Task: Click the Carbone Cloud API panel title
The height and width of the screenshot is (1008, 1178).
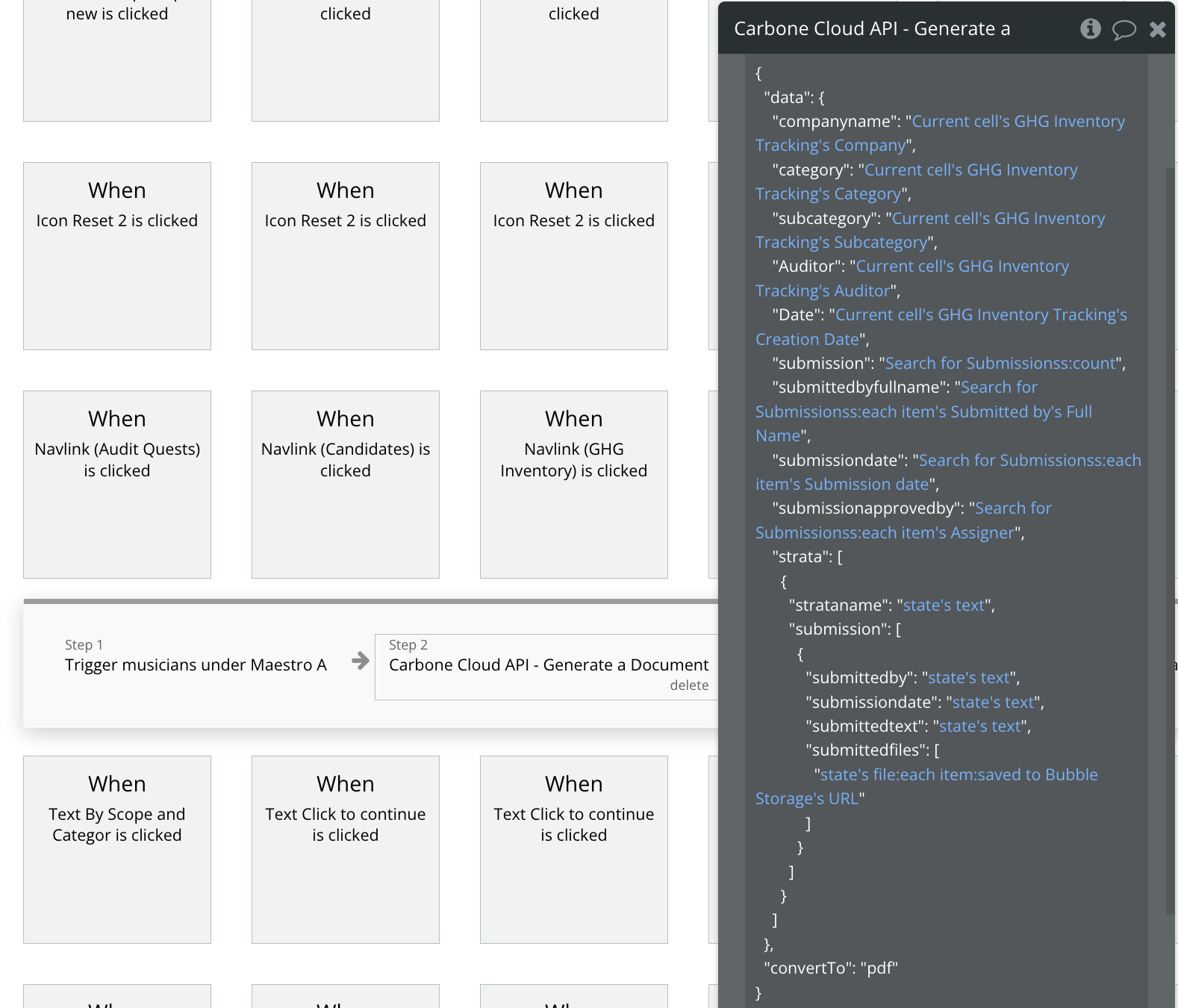Action: coord(872,28)
